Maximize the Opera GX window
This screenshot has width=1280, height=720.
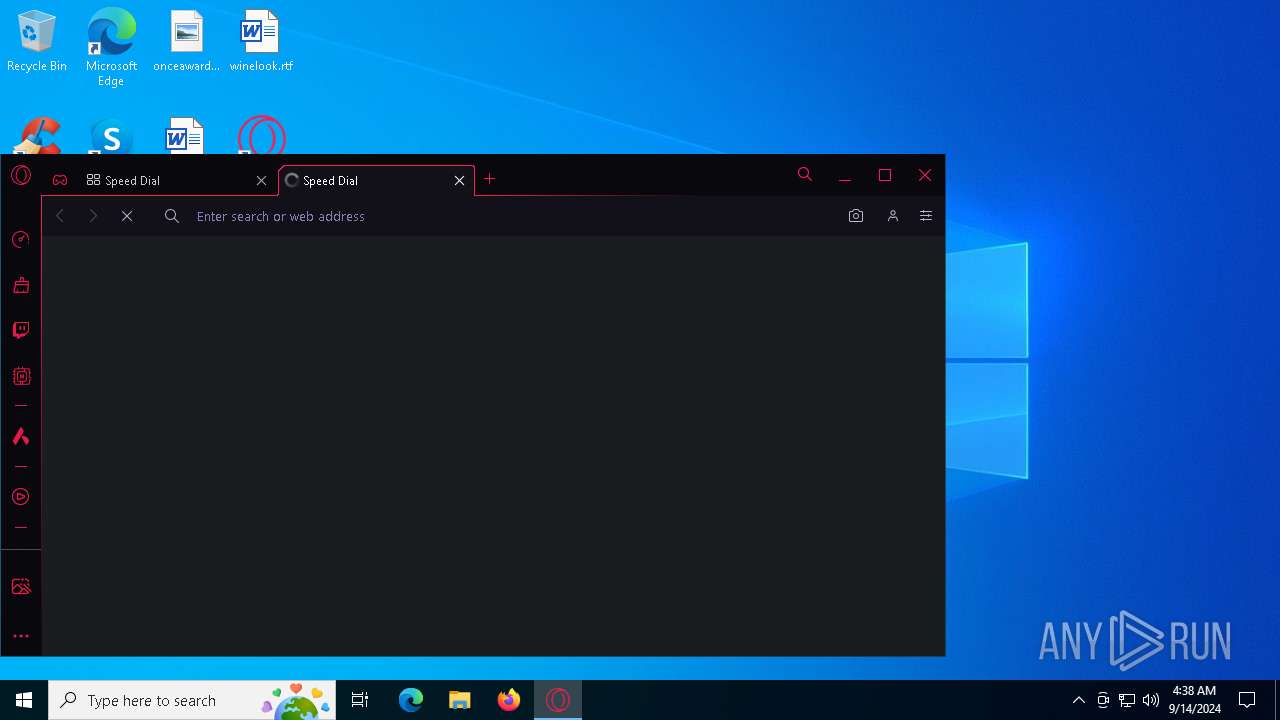coord(885,175)
